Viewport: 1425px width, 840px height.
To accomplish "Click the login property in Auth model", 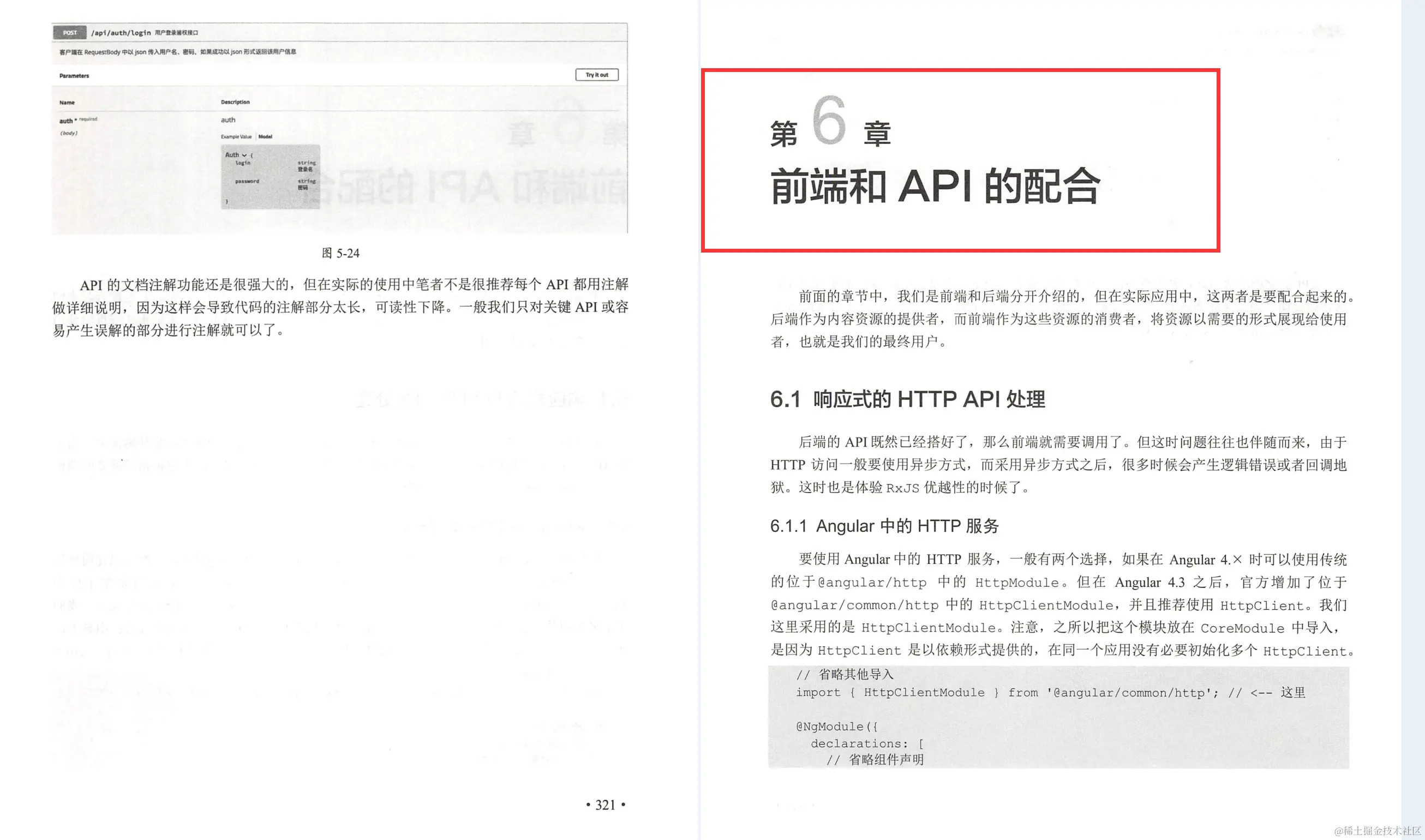I will pyautogui.click(x=243, y=163).
